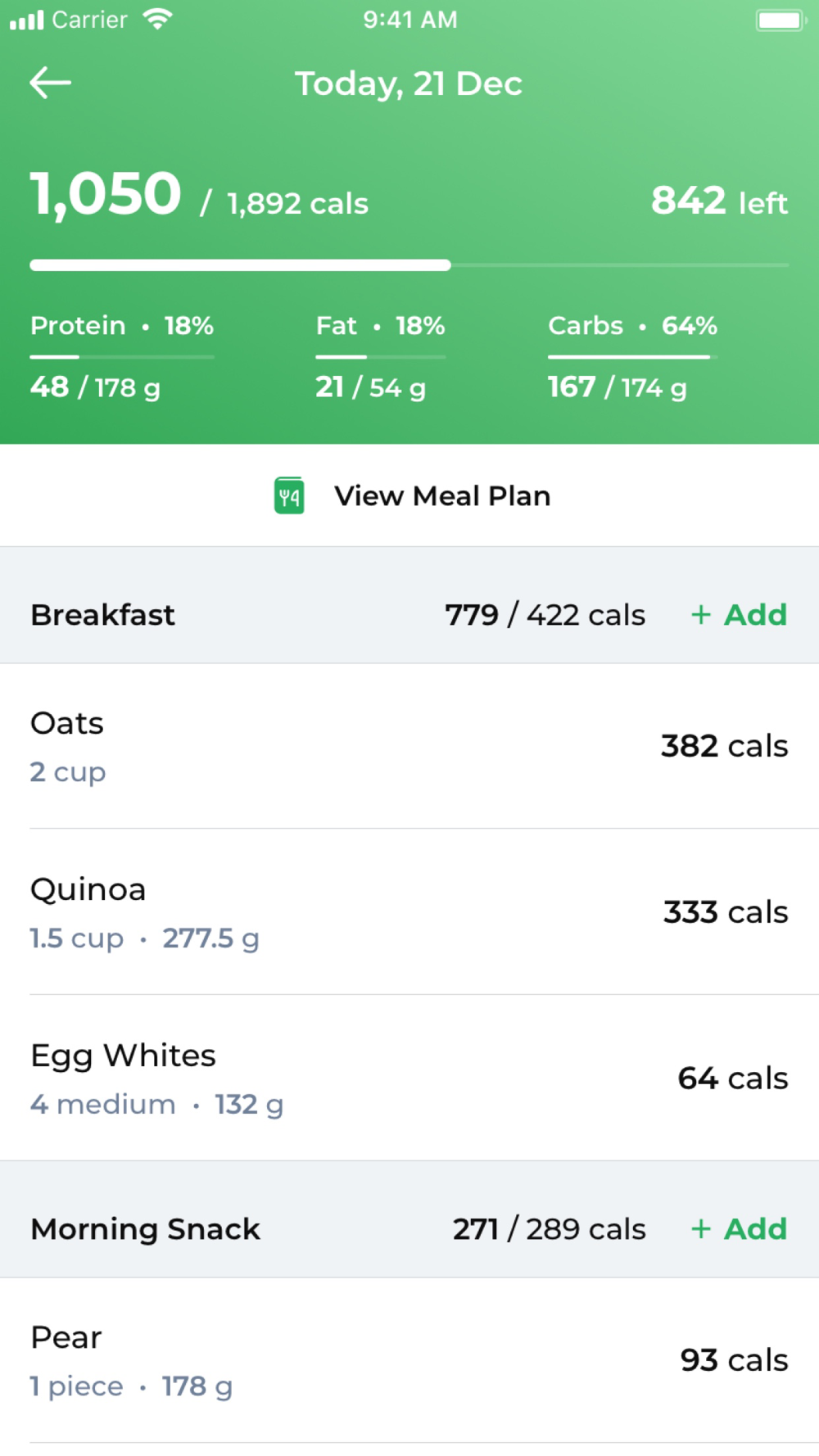Viewport: 819px width, 1456px height.
Task: Tap the back arrow icon
Action: [51, 83]
